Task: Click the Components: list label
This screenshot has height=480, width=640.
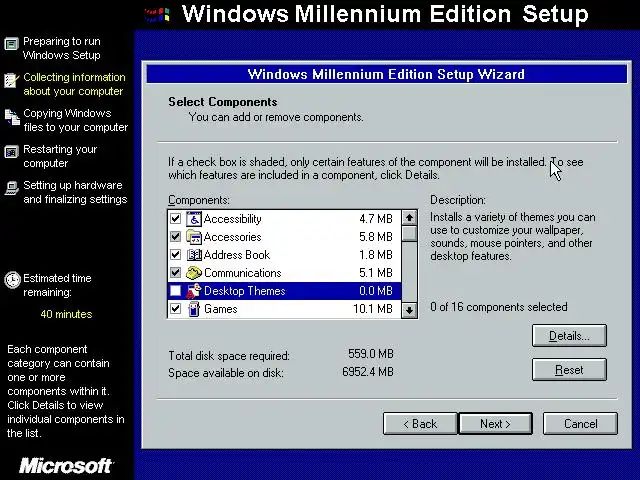Action: 199,200
